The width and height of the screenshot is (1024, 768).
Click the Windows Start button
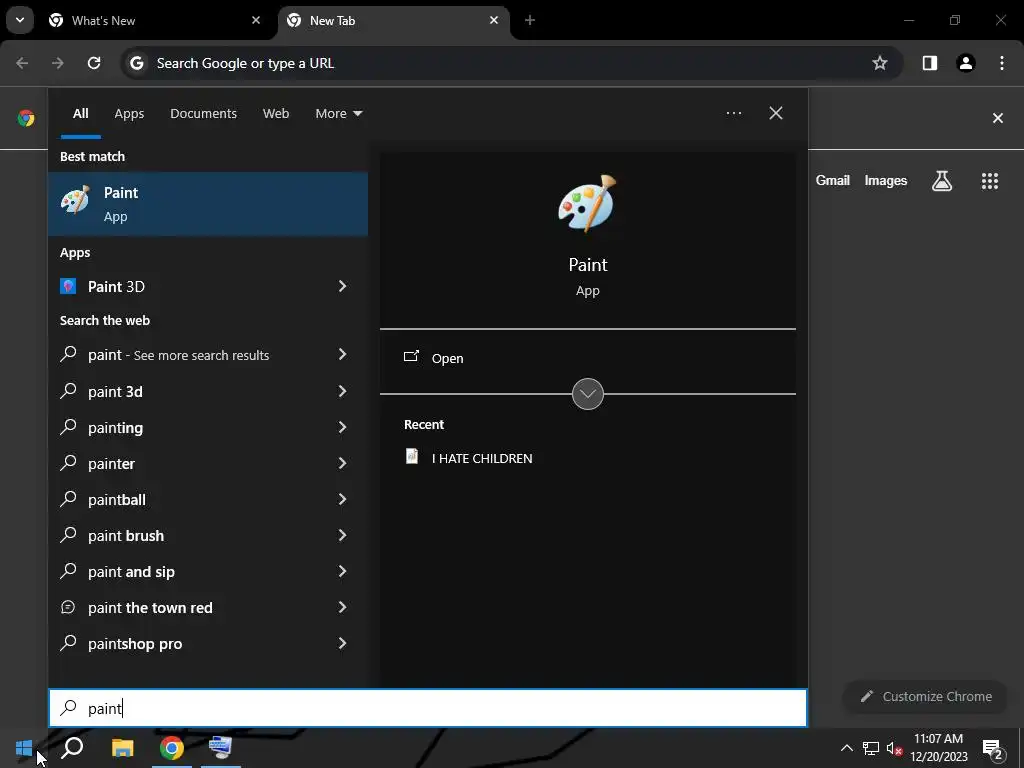[x=24, y=748]
